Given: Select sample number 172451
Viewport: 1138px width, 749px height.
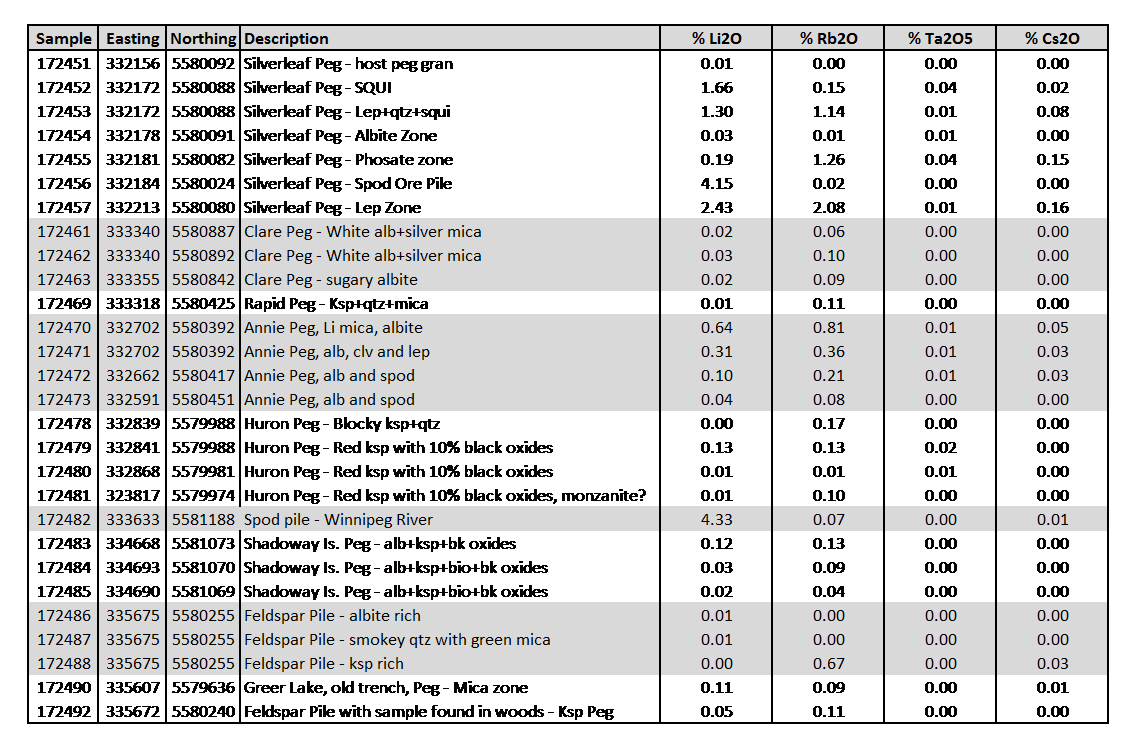Looking at the screenshot, I should (x=64, y=64).
